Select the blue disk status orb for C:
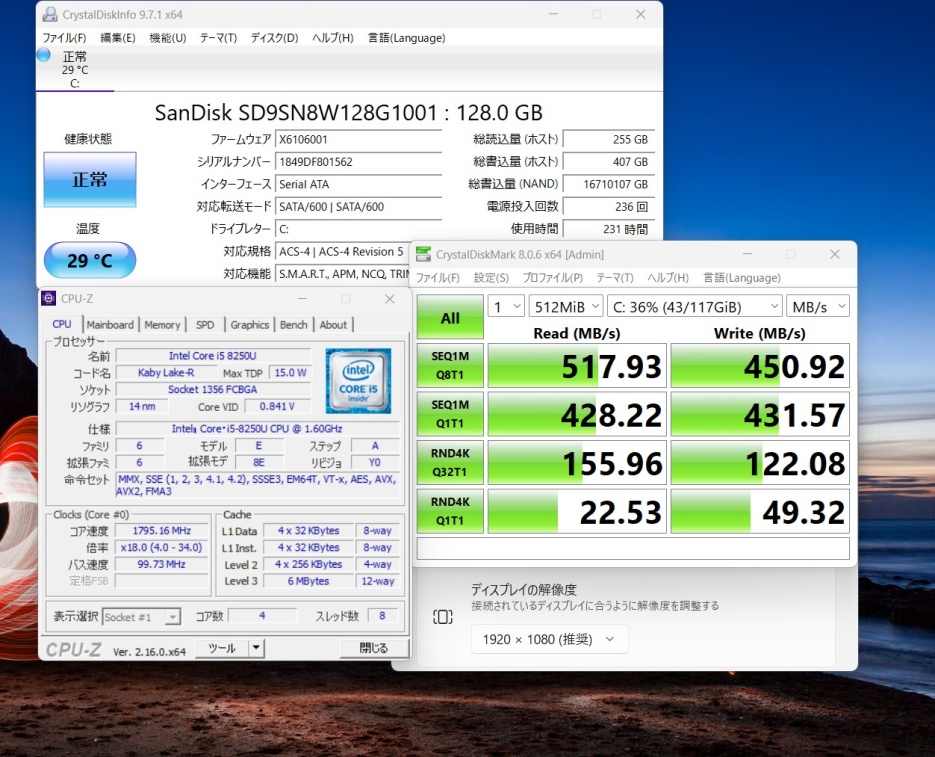 [x=44, y=56]
